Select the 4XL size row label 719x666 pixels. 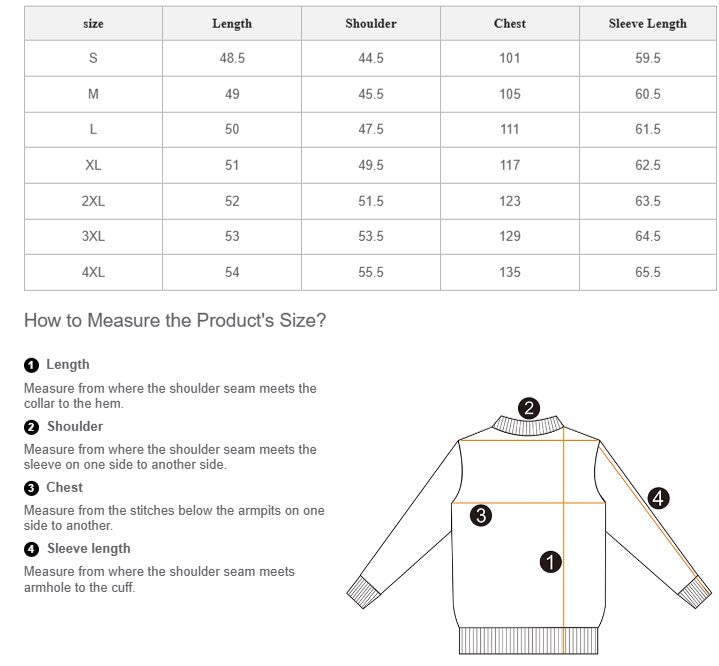[93, 272]
